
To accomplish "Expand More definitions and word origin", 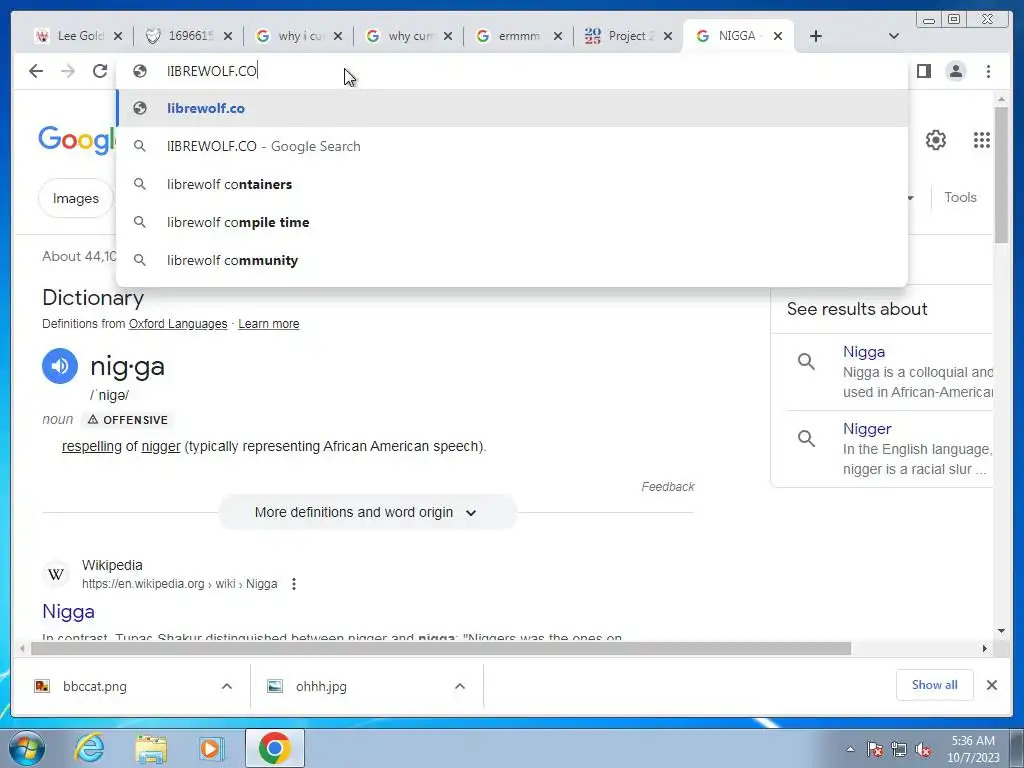I will [x=368, y=513].
